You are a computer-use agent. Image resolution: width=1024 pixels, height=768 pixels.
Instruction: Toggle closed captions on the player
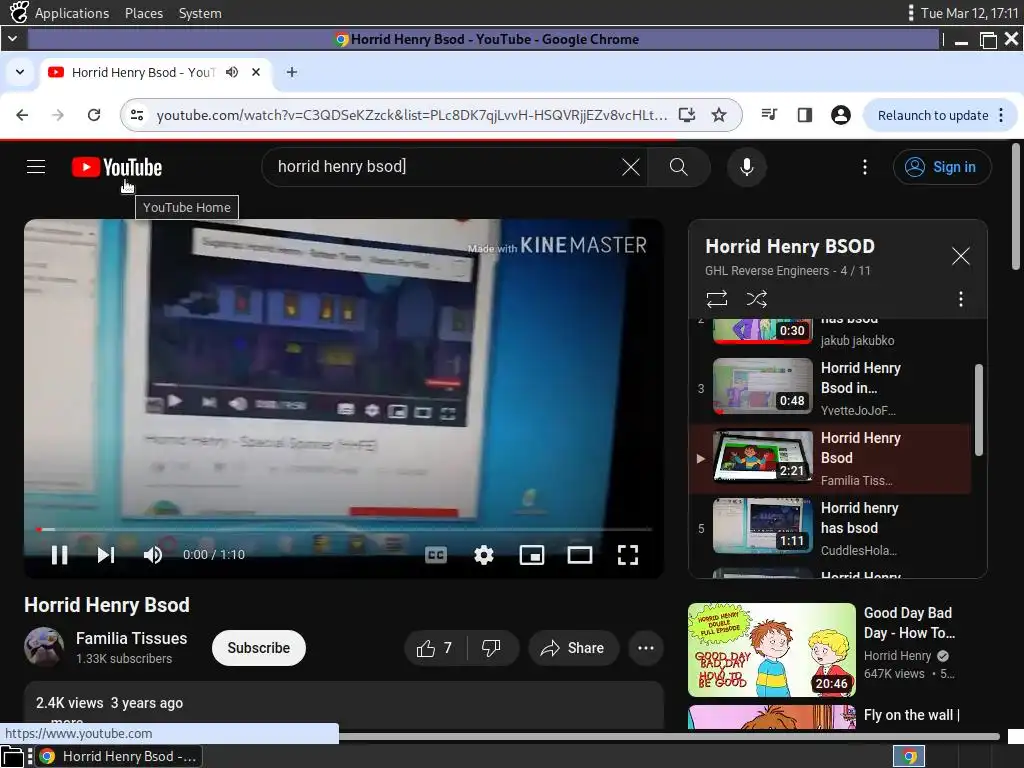[436, 554]
